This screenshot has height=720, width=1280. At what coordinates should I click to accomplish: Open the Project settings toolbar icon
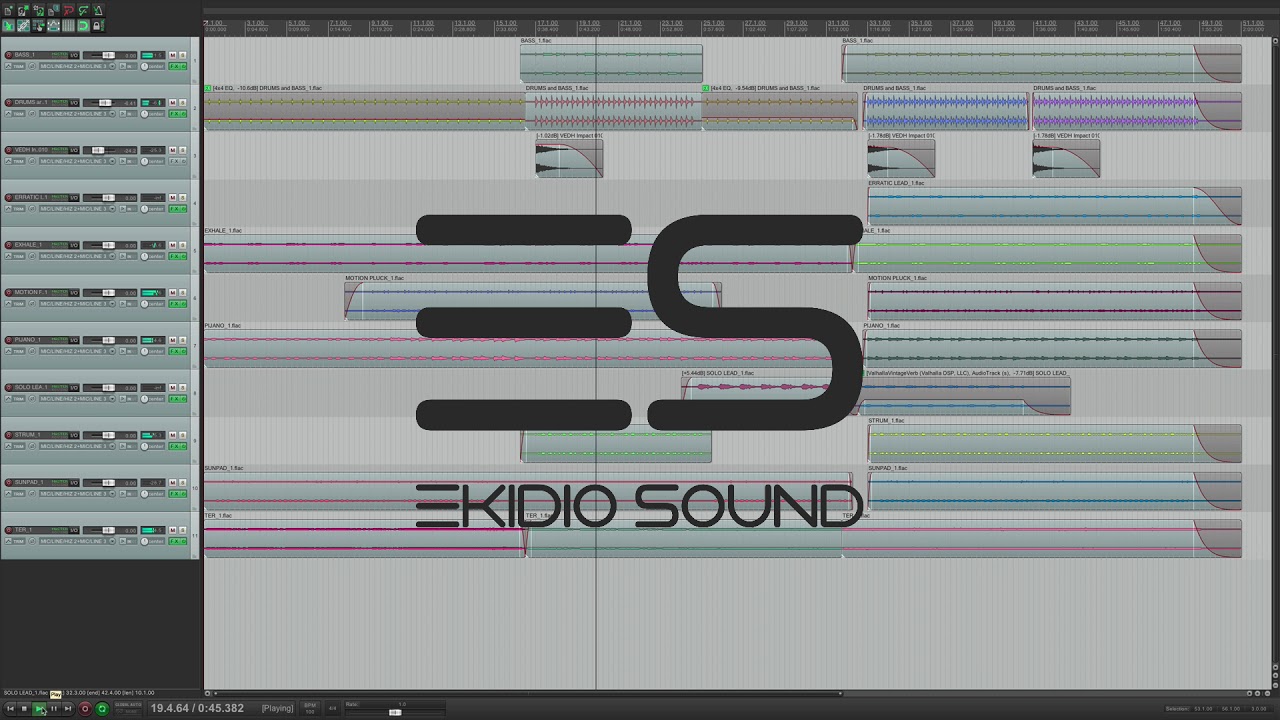(x=53, y=11)
